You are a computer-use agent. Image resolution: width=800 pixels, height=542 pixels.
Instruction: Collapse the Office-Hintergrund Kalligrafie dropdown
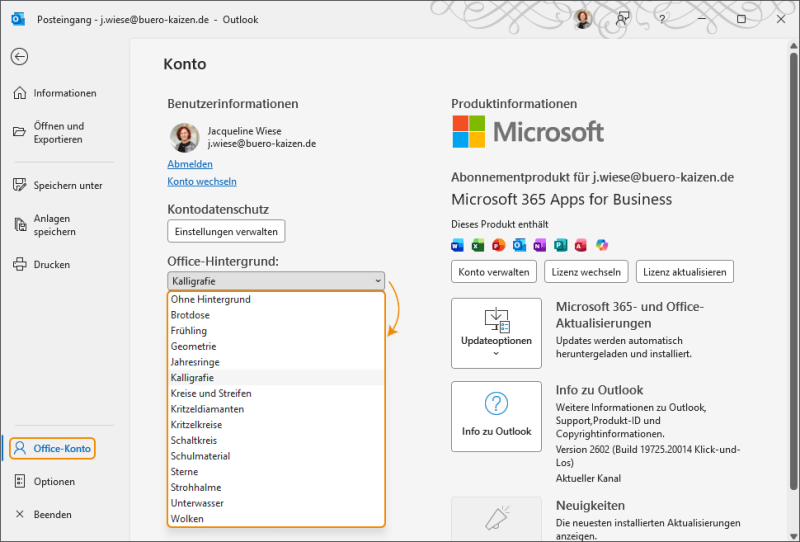(276, 281)
